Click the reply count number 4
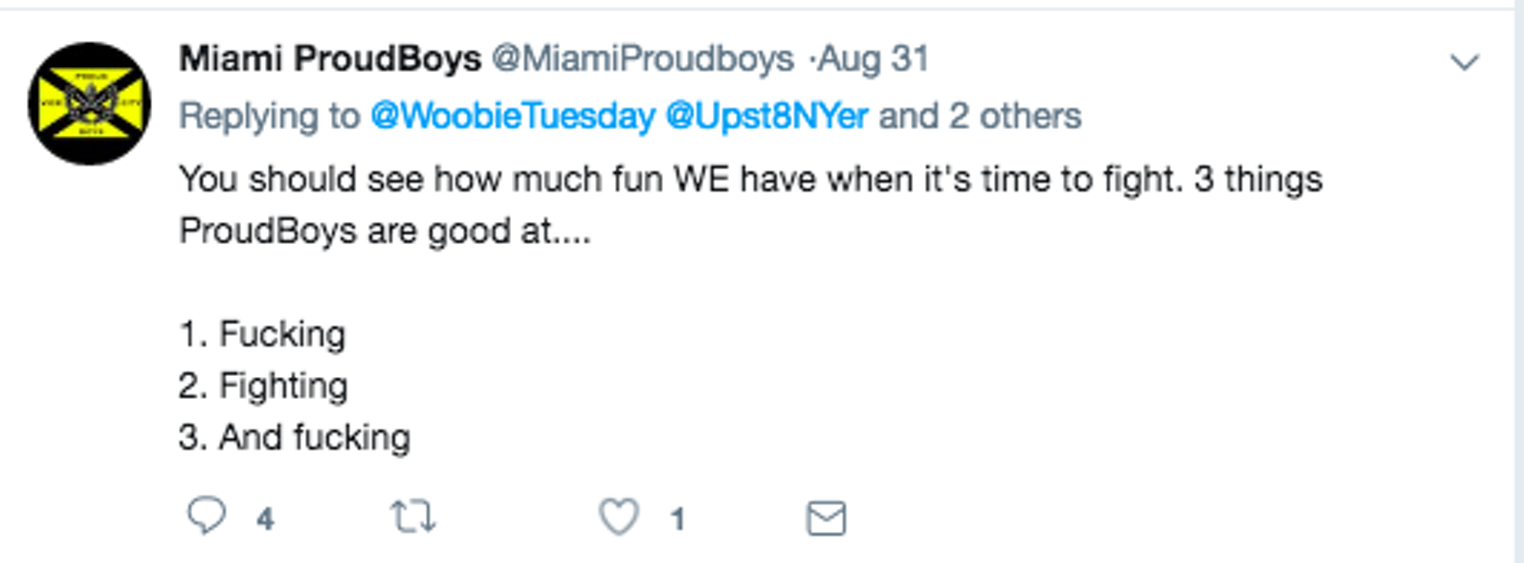 (x=264, y=520)
